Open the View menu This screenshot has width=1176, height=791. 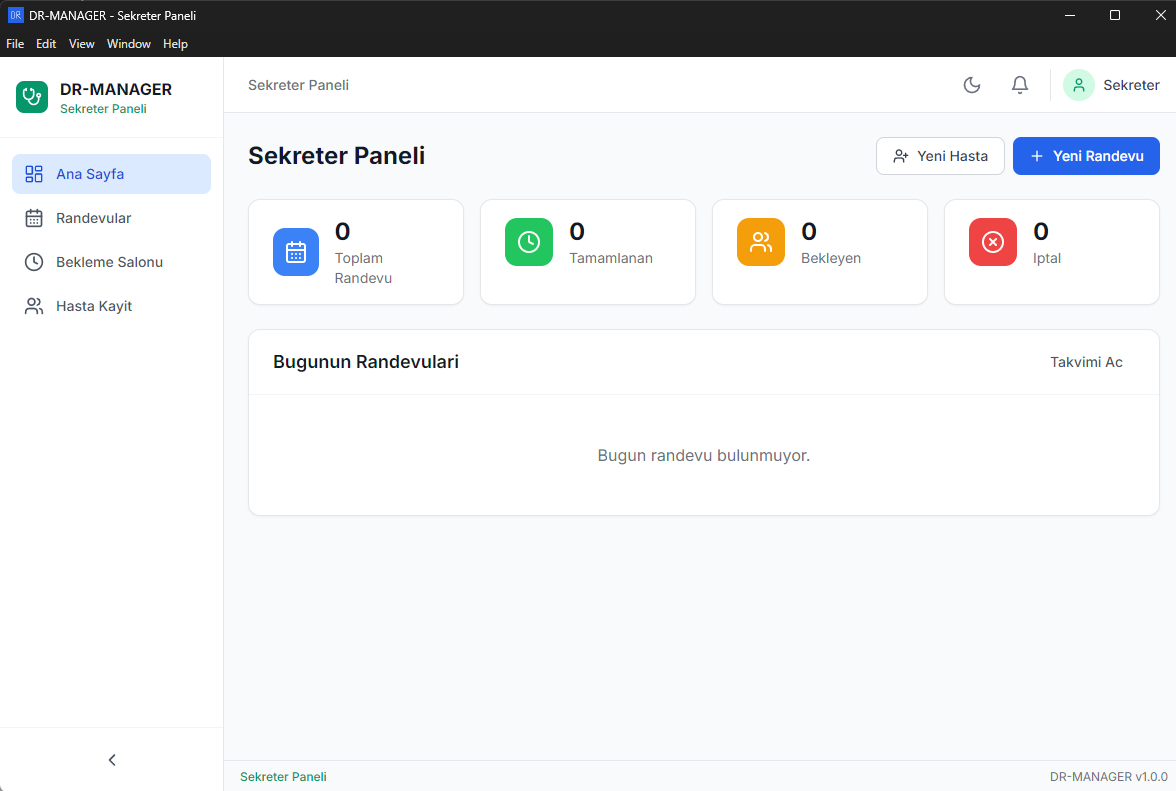[x=81, y=44]
